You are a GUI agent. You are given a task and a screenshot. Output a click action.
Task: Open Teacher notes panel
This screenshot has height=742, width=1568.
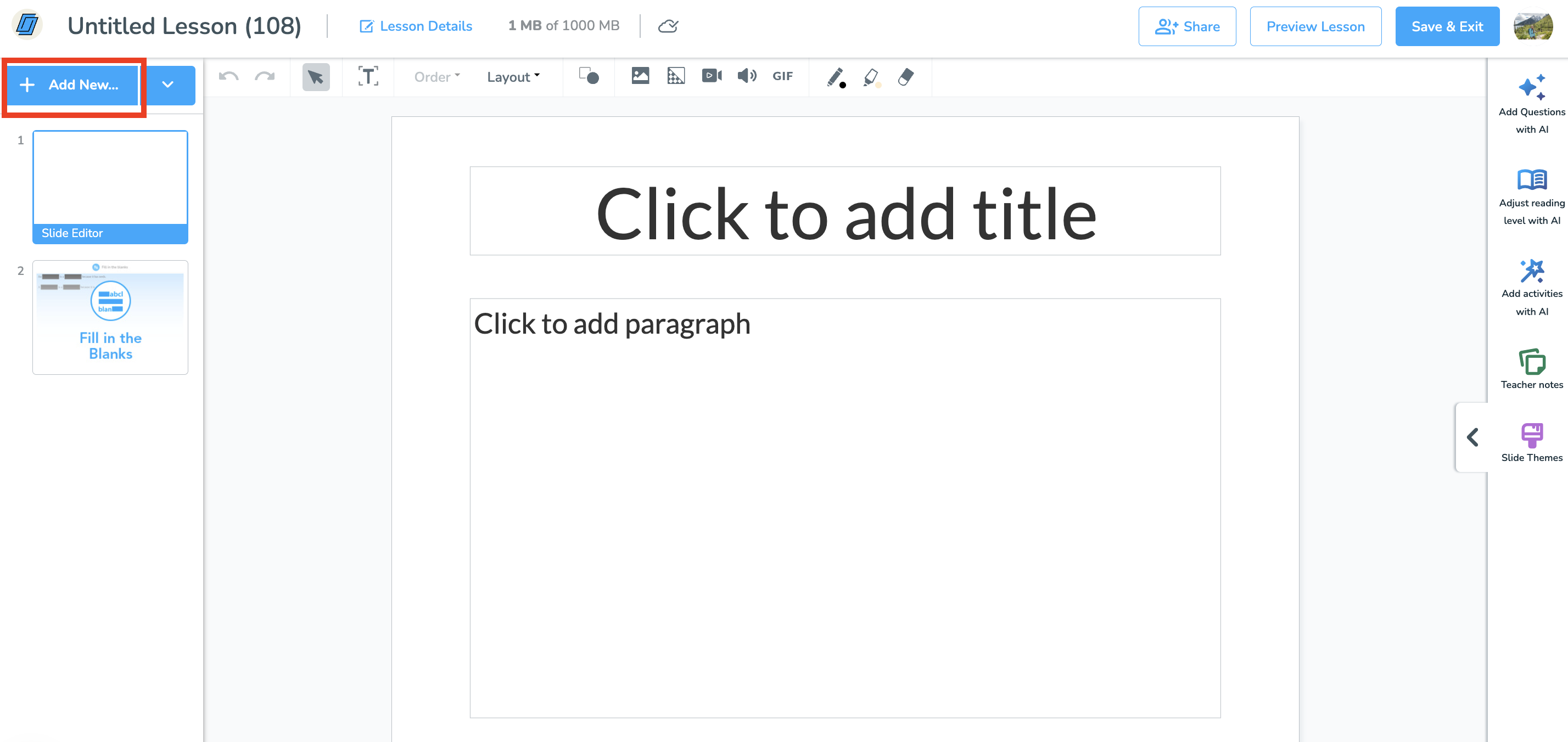pyautogui.click(x=1531, y=369)
